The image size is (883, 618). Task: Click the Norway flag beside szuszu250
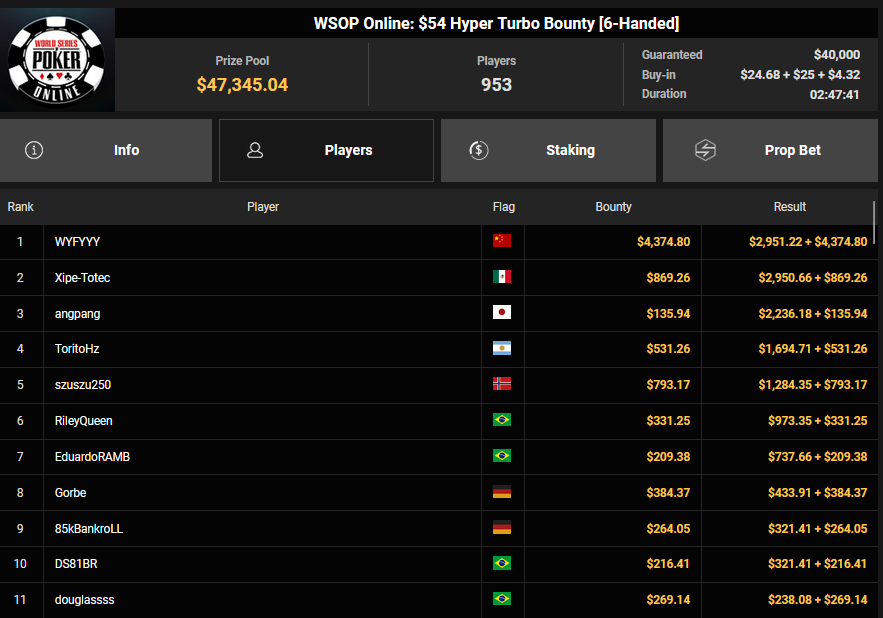pyautogui.click(x=502, y=385)
